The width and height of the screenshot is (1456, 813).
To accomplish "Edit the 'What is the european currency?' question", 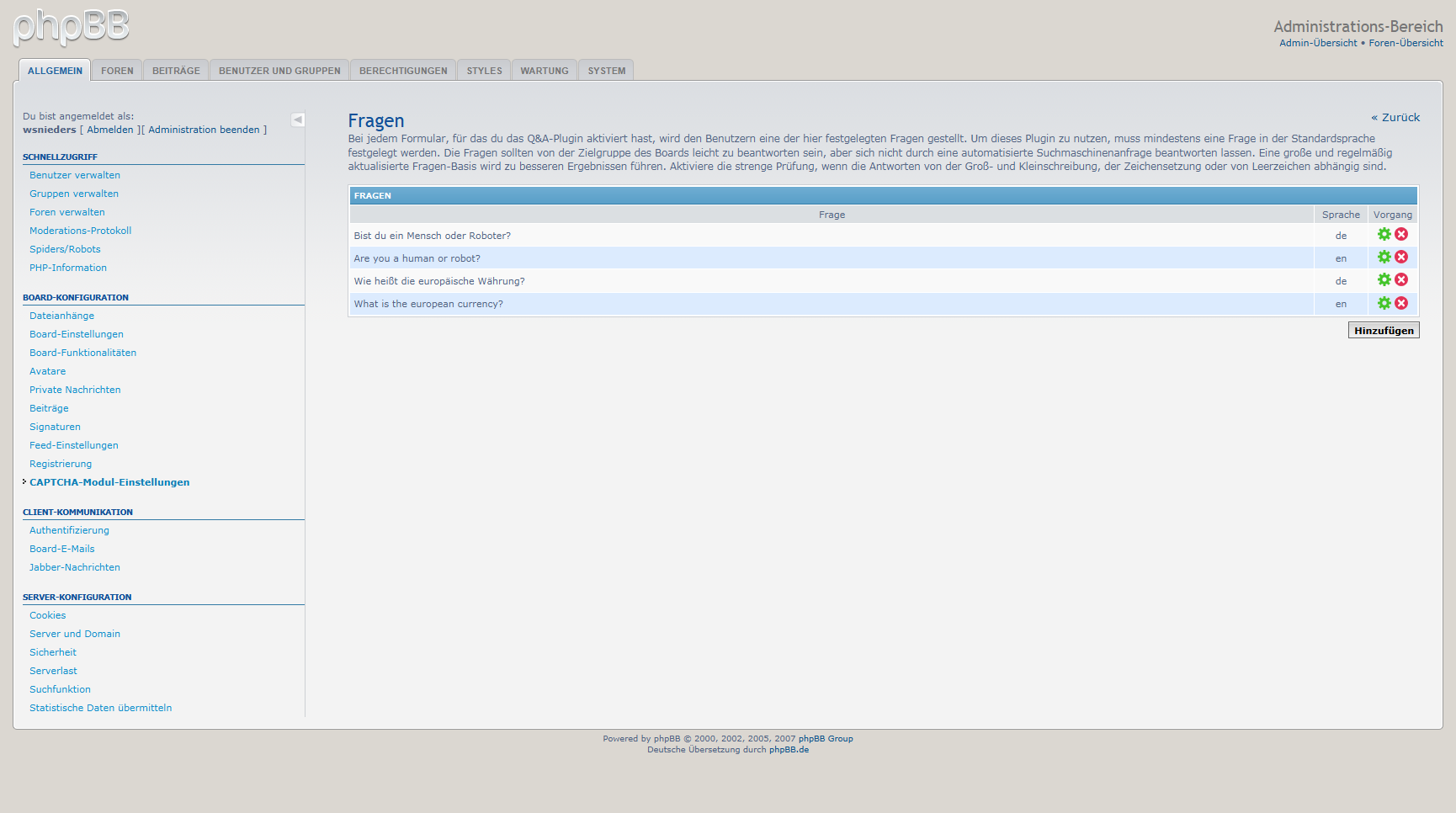I will [x=1384, y=303].
